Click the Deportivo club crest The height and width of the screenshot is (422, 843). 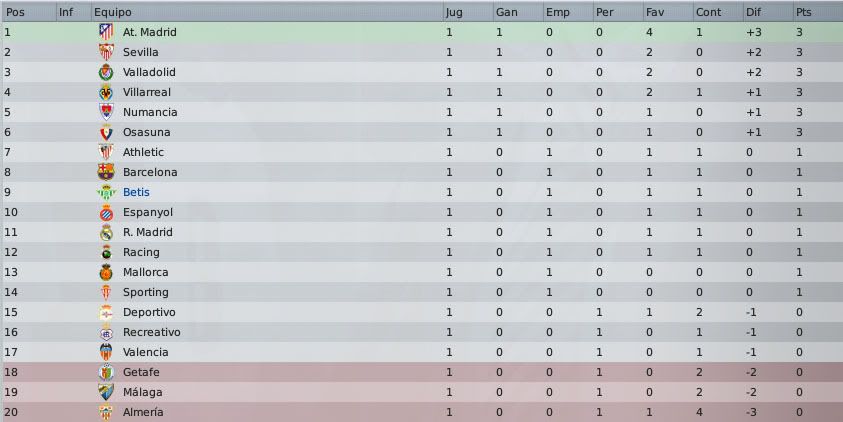click(106, 312)
